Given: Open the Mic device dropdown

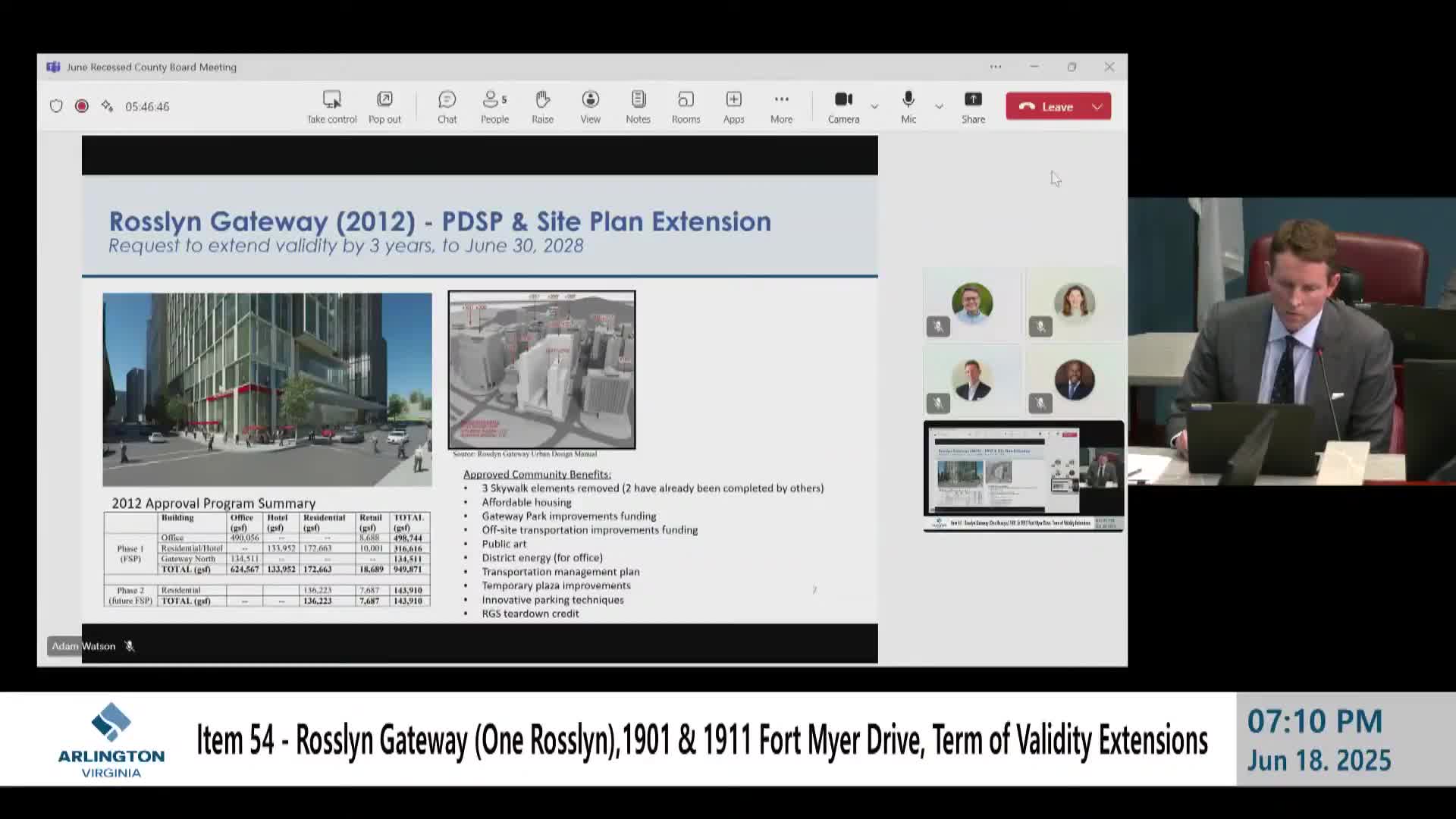Looking at the screenshot, I should tap(939, 107).
